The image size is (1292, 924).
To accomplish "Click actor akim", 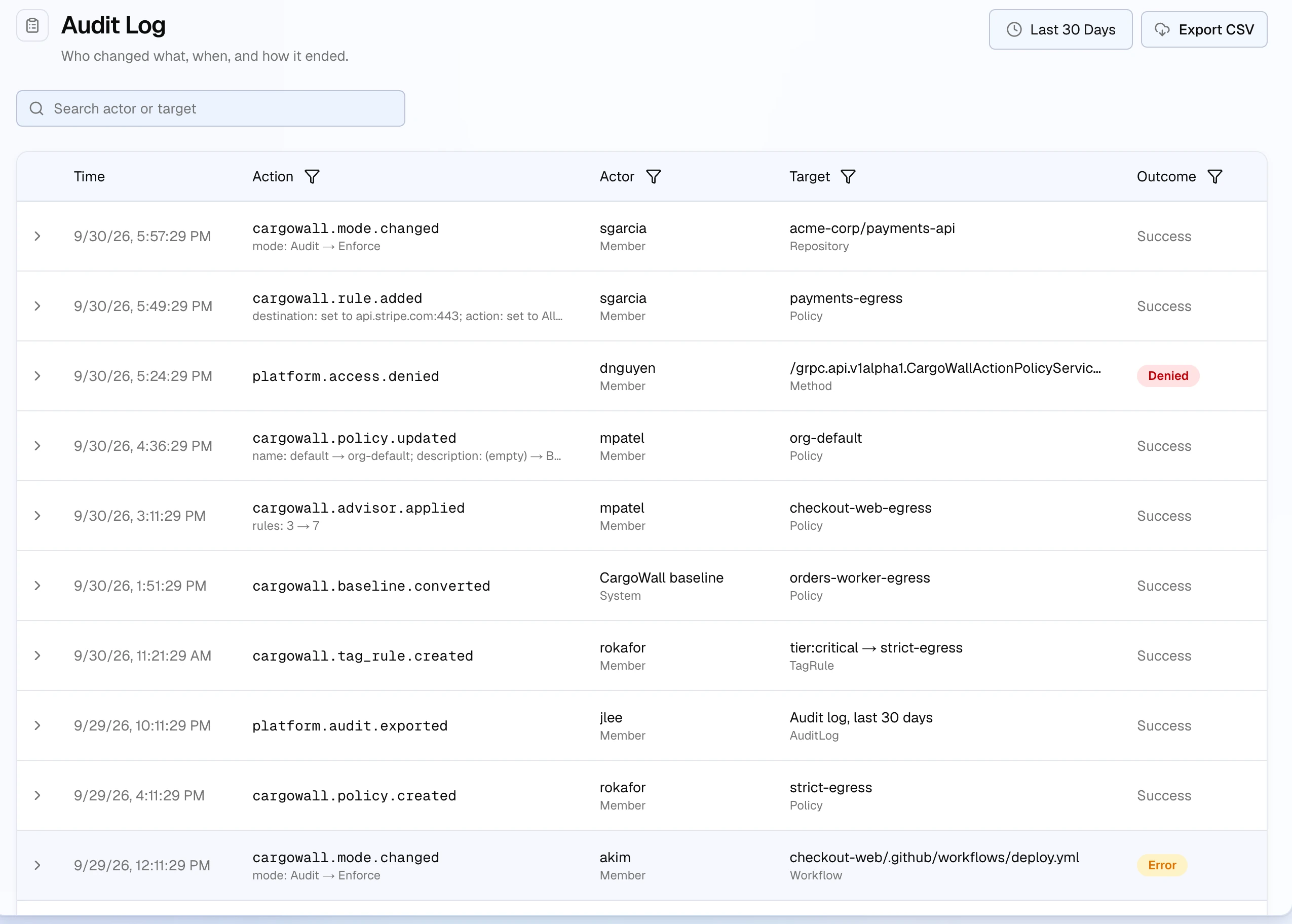I will pyautogui.click(x=615, y=858).
